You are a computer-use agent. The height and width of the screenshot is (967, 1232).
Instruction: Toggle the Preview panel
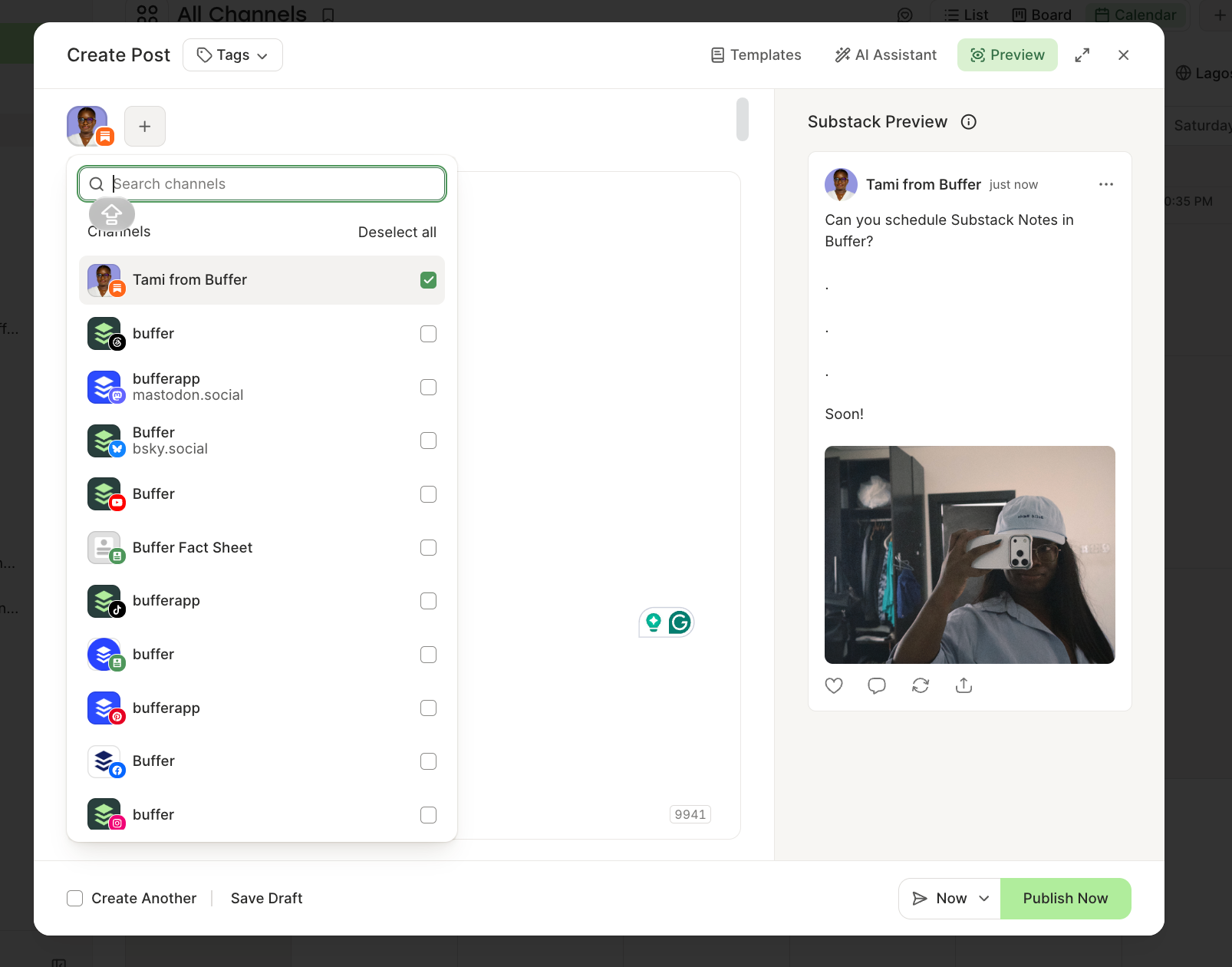point(1007,55)
